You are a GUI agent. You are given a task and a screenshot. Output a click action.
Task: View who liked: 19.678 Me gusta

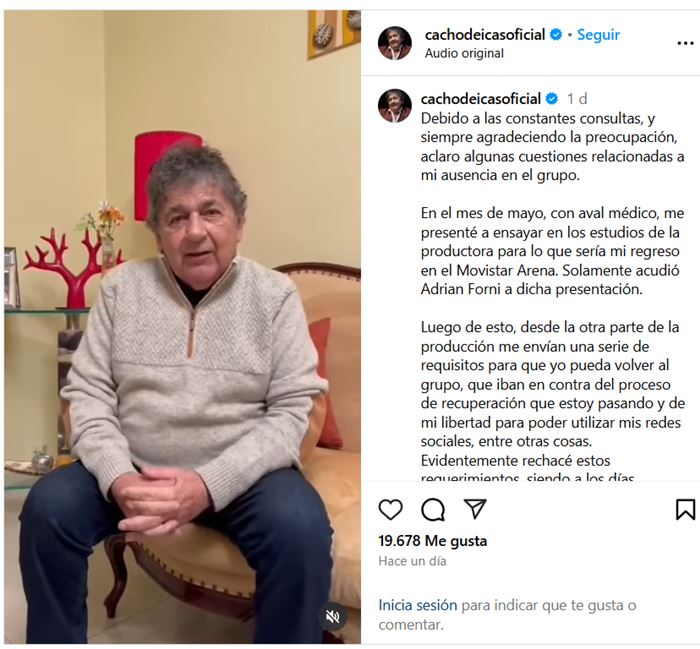[x=433, y=541]
